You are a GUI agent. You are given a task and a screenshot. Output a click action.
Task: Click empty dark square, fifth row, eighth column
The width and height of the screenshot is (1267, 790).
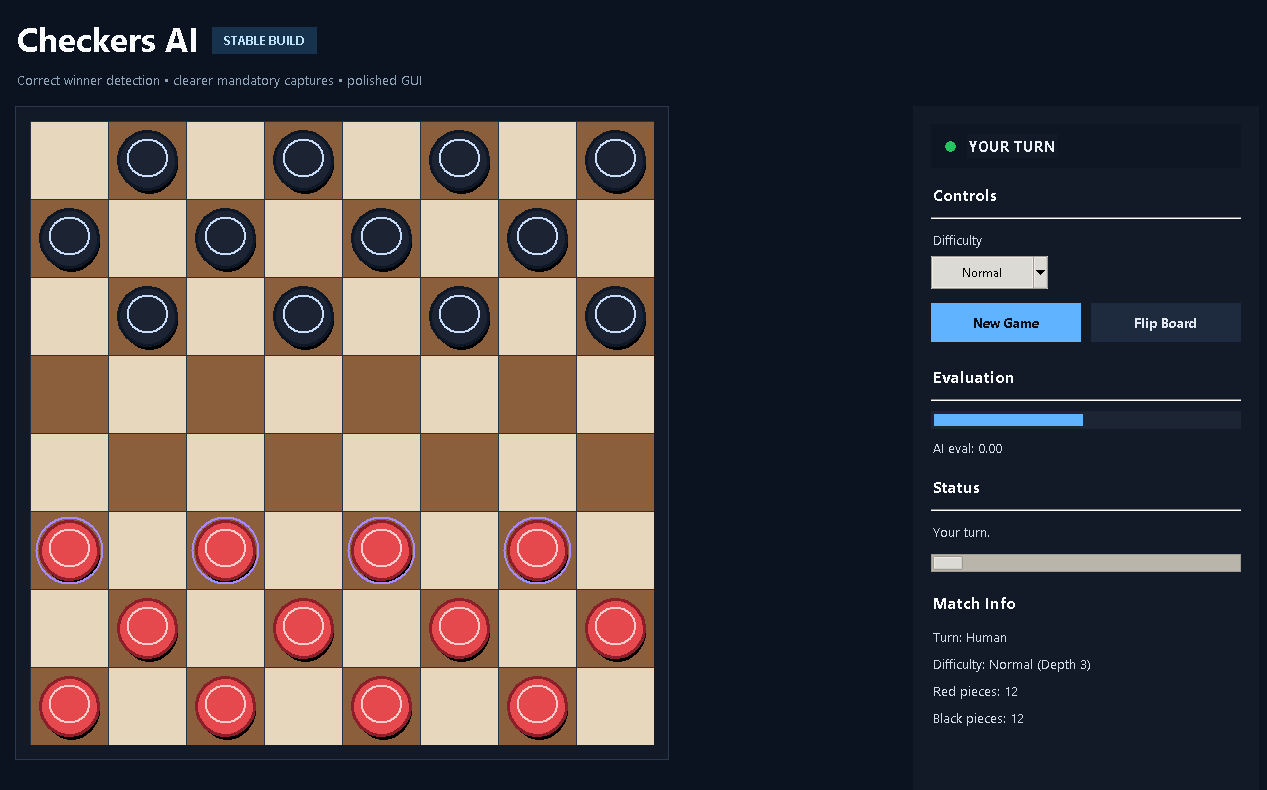pos(616,472)
